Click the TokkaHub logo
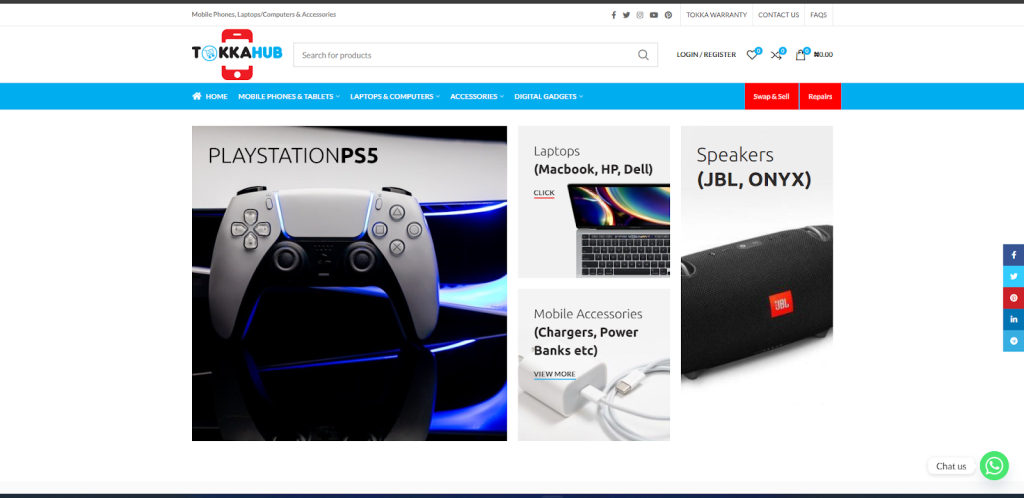This screenshot has height=498, width=1024. click(237, 54)
